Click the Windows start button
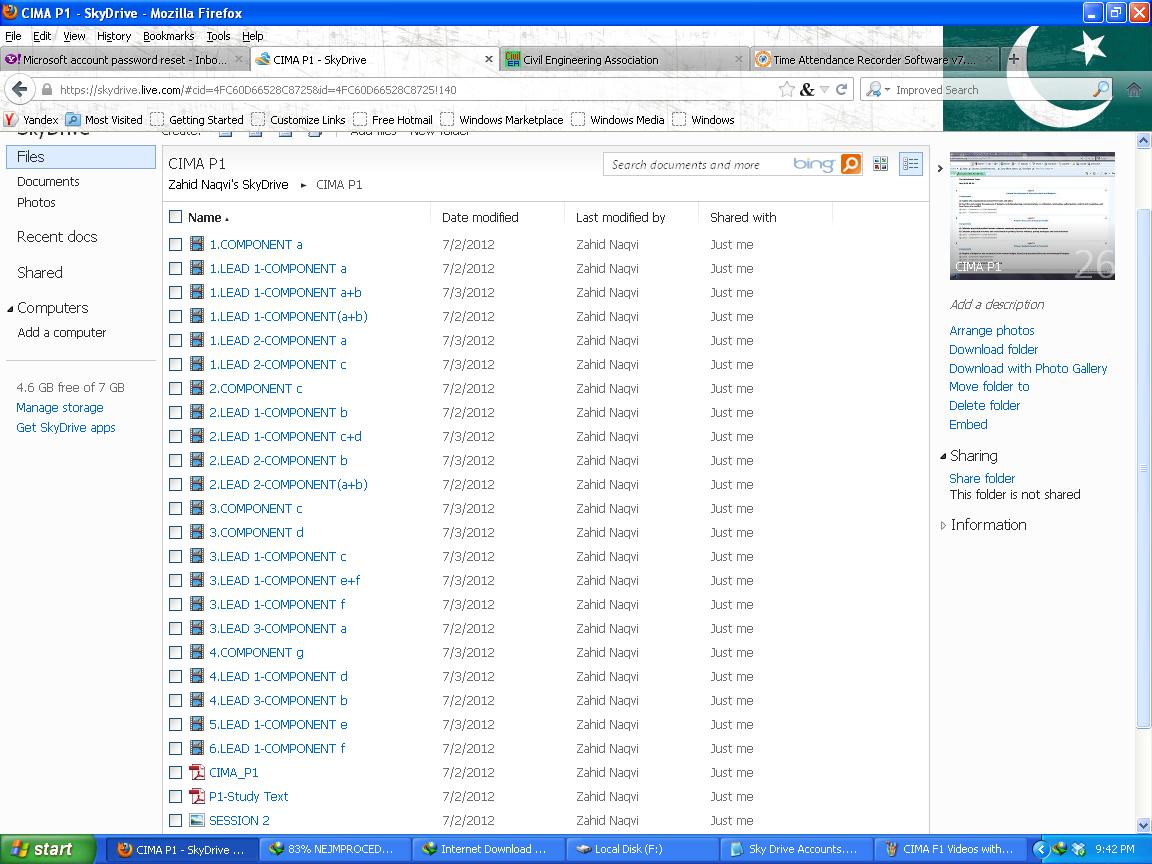This screenshot has height=864, width=1152. (x=48, y=849)
